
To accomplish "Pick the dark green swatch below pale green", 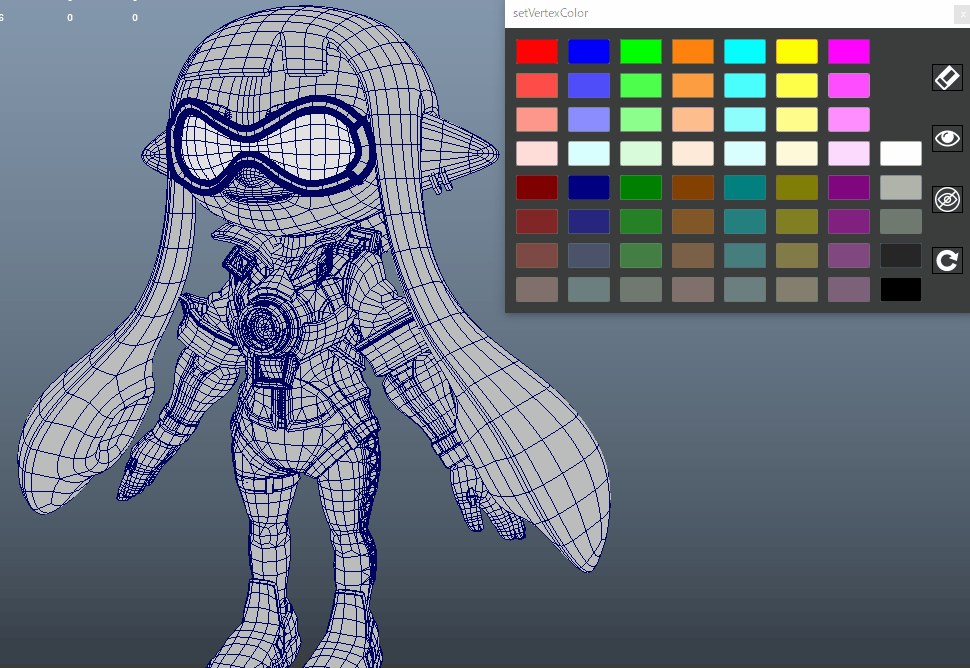I will click(641, 187).
